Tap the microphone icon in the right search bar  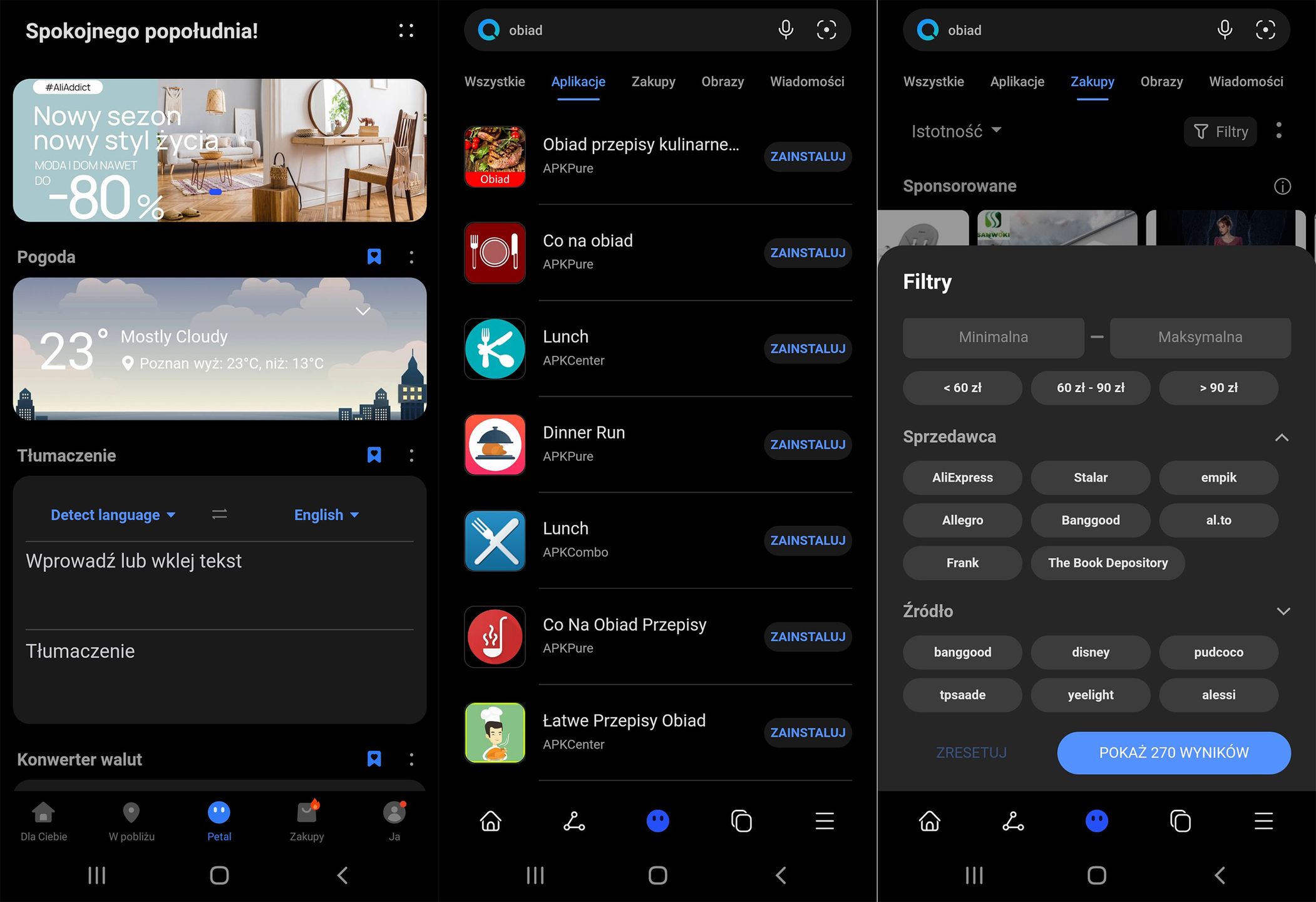click(x=1225, y=29)
